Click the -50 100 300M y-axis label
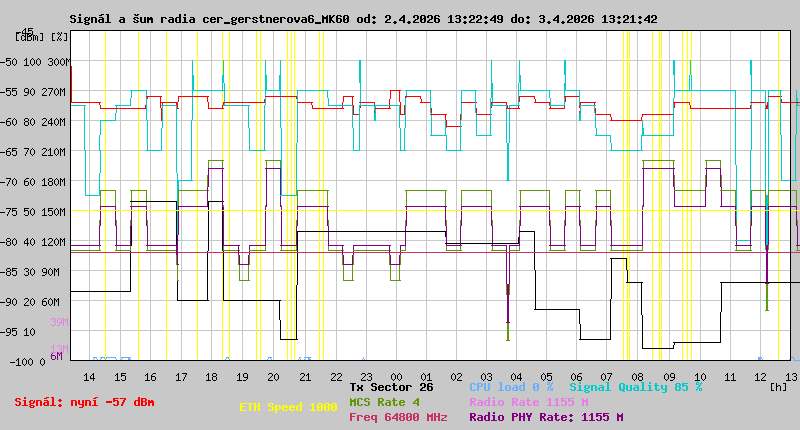Image resolution: width=800 pixels, height=430 pixels. click(x=36, y=61)
